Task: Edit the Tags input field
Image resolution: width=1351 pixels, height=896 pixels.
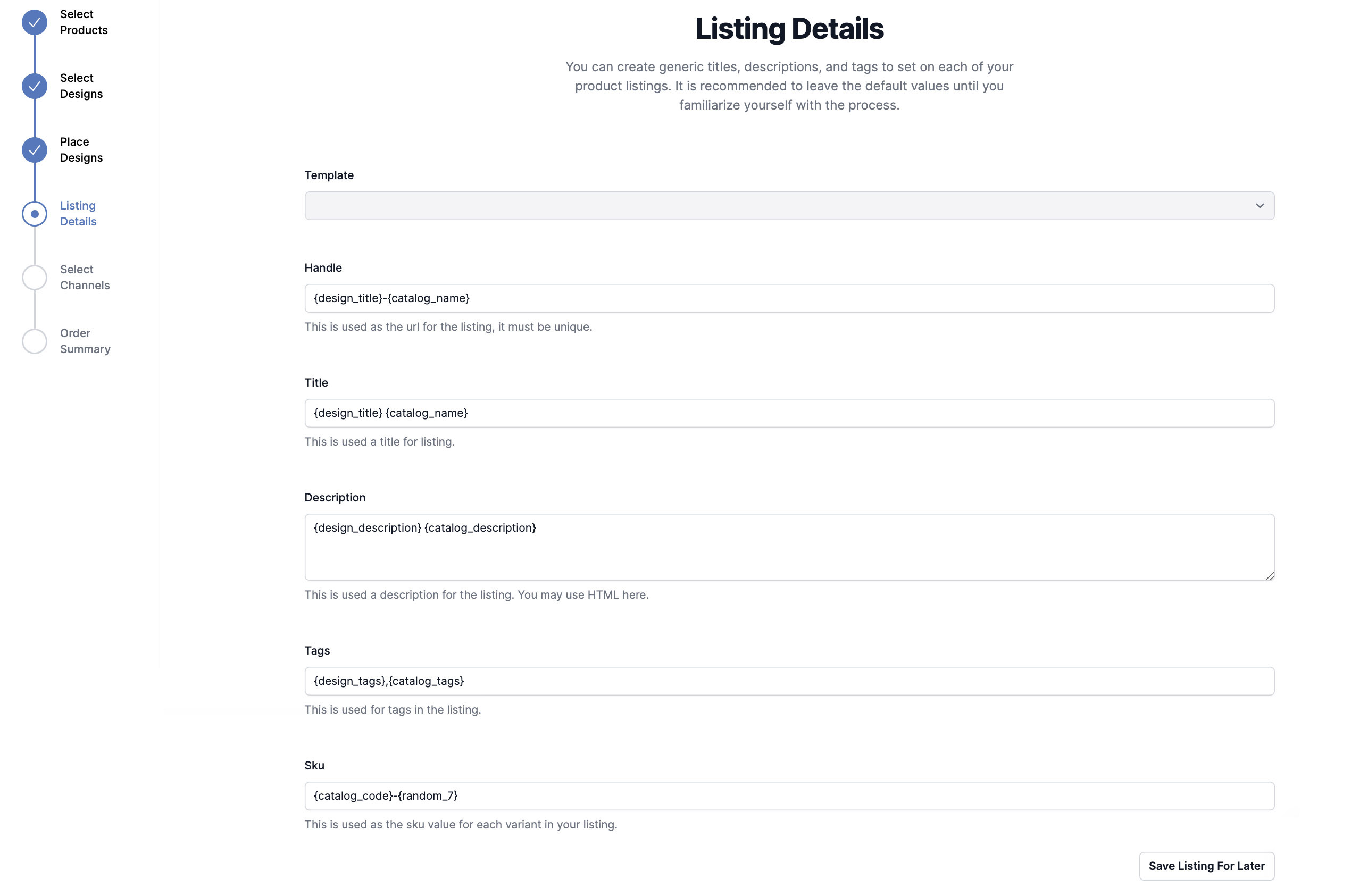Action: tap(789, 681)
